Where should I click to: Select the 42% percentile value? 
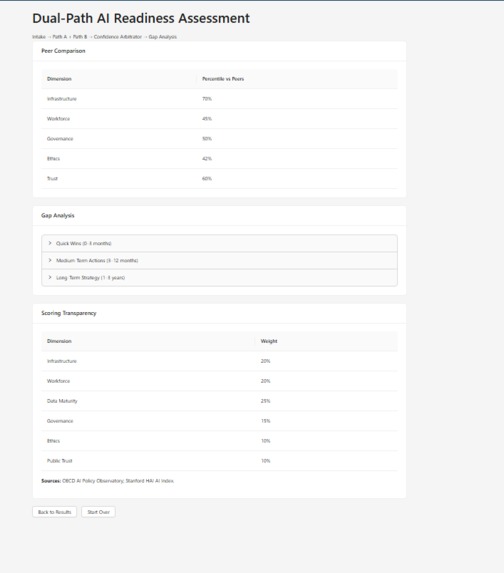(207, 159)
